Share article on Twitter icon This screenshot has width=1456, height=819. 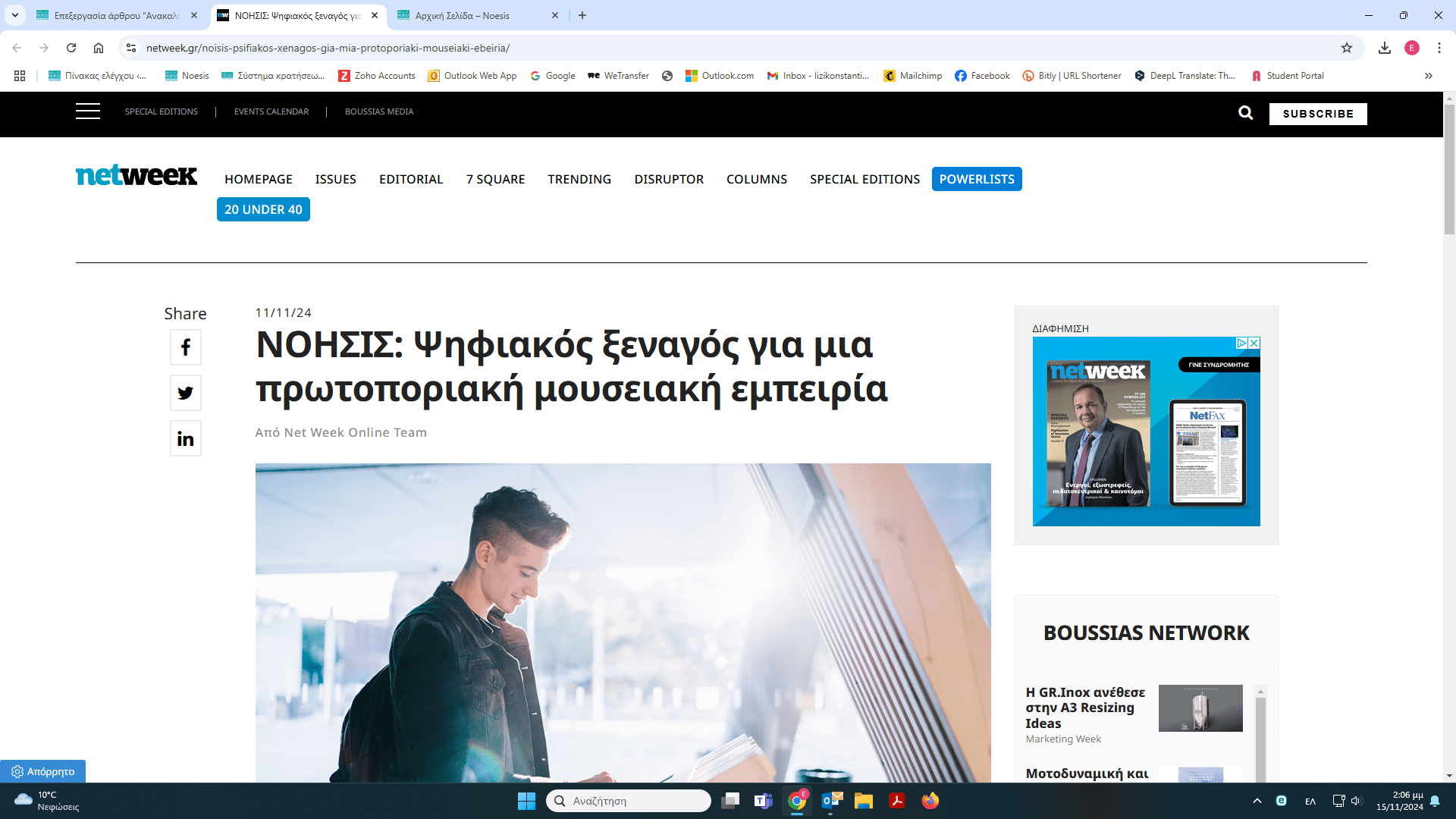[186, 393]
